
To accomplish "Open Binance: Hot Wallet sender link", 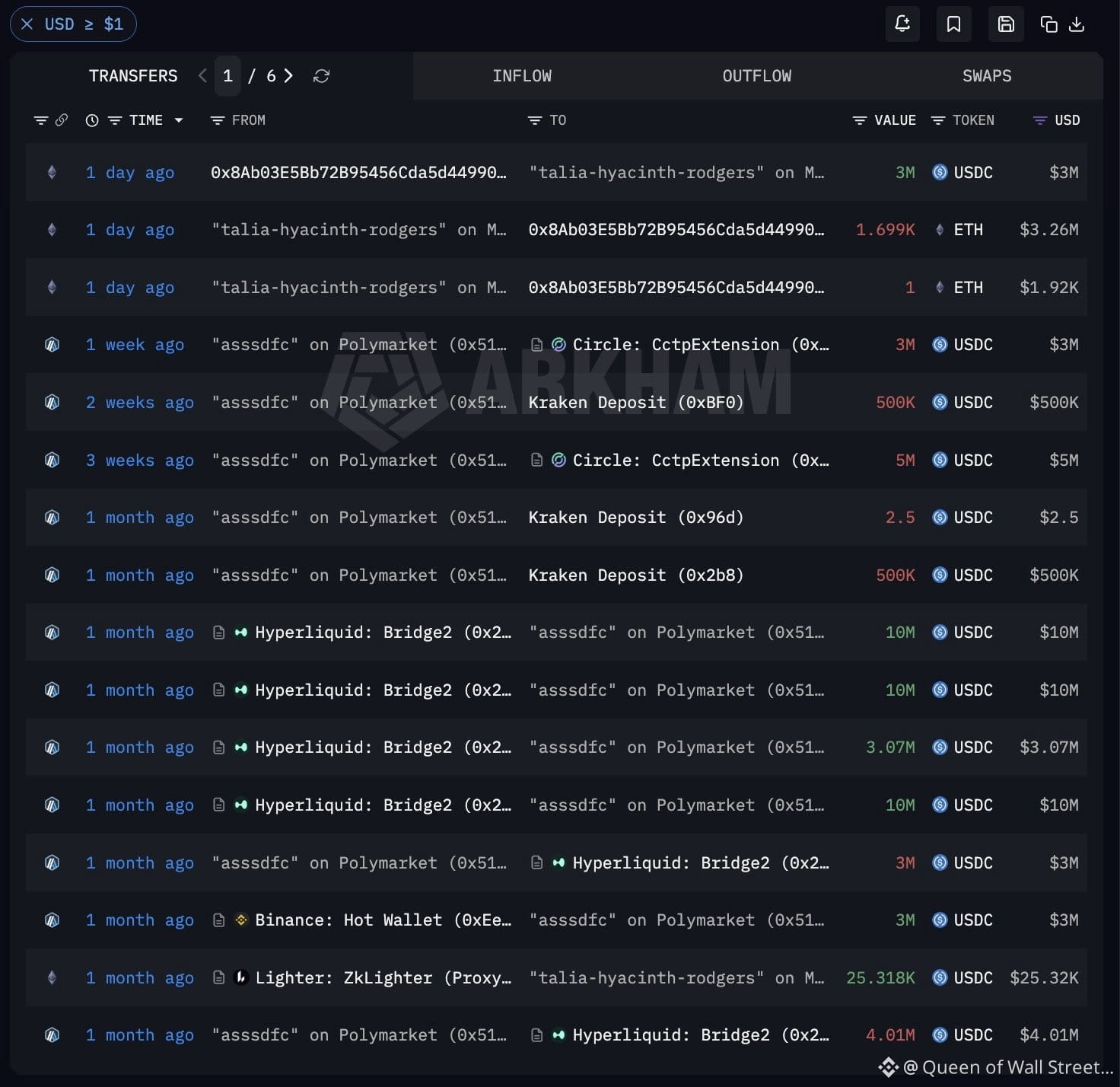I will (x=383, y=920).
